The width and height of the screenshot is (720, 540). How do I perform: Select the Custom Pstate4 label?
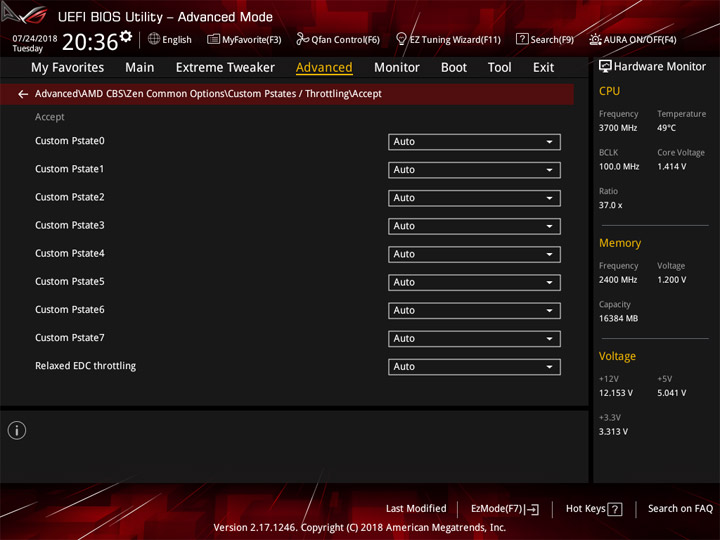[70, 253]
